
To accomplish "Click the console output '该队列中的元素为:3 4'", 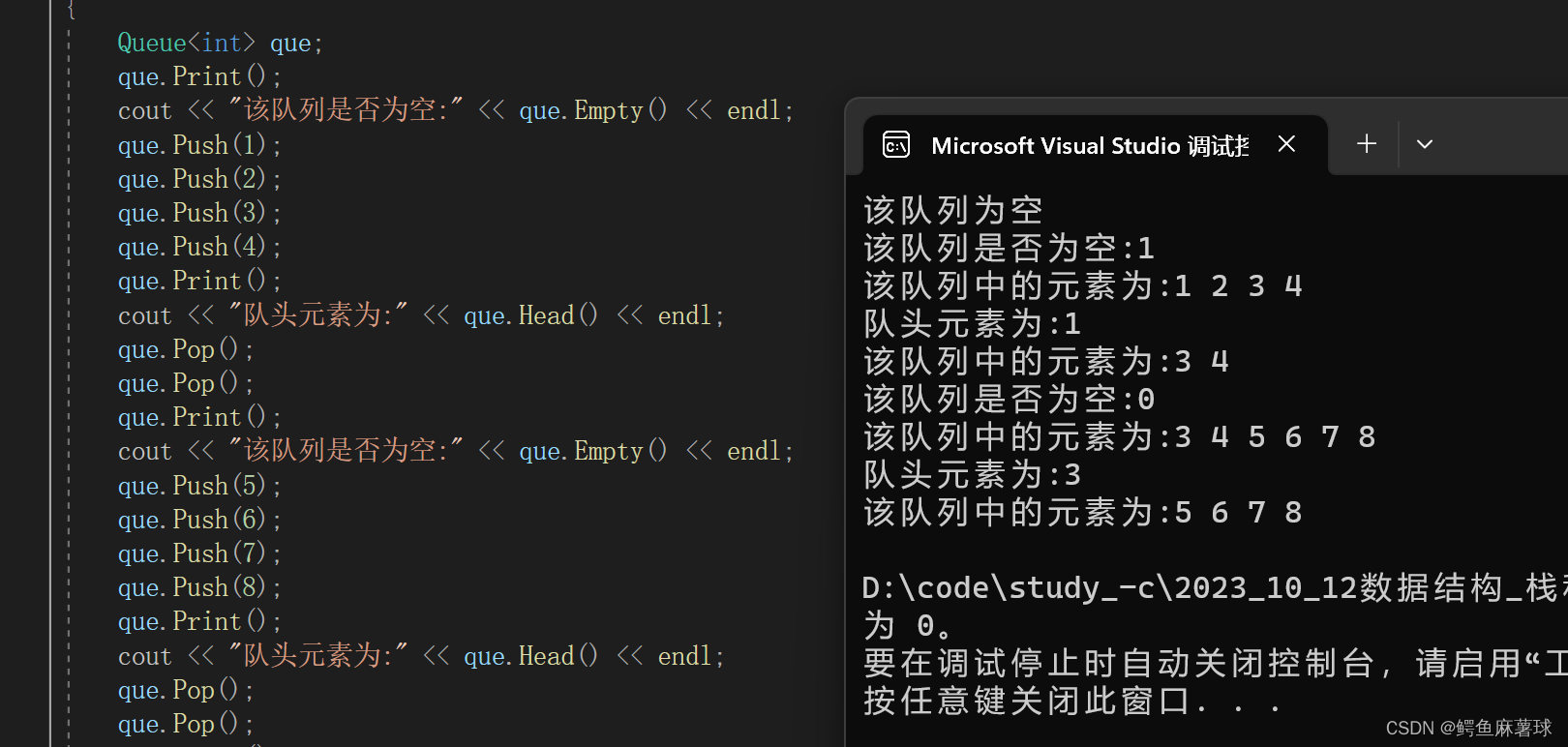I will pyautogui.click(x=1046, y=361).
